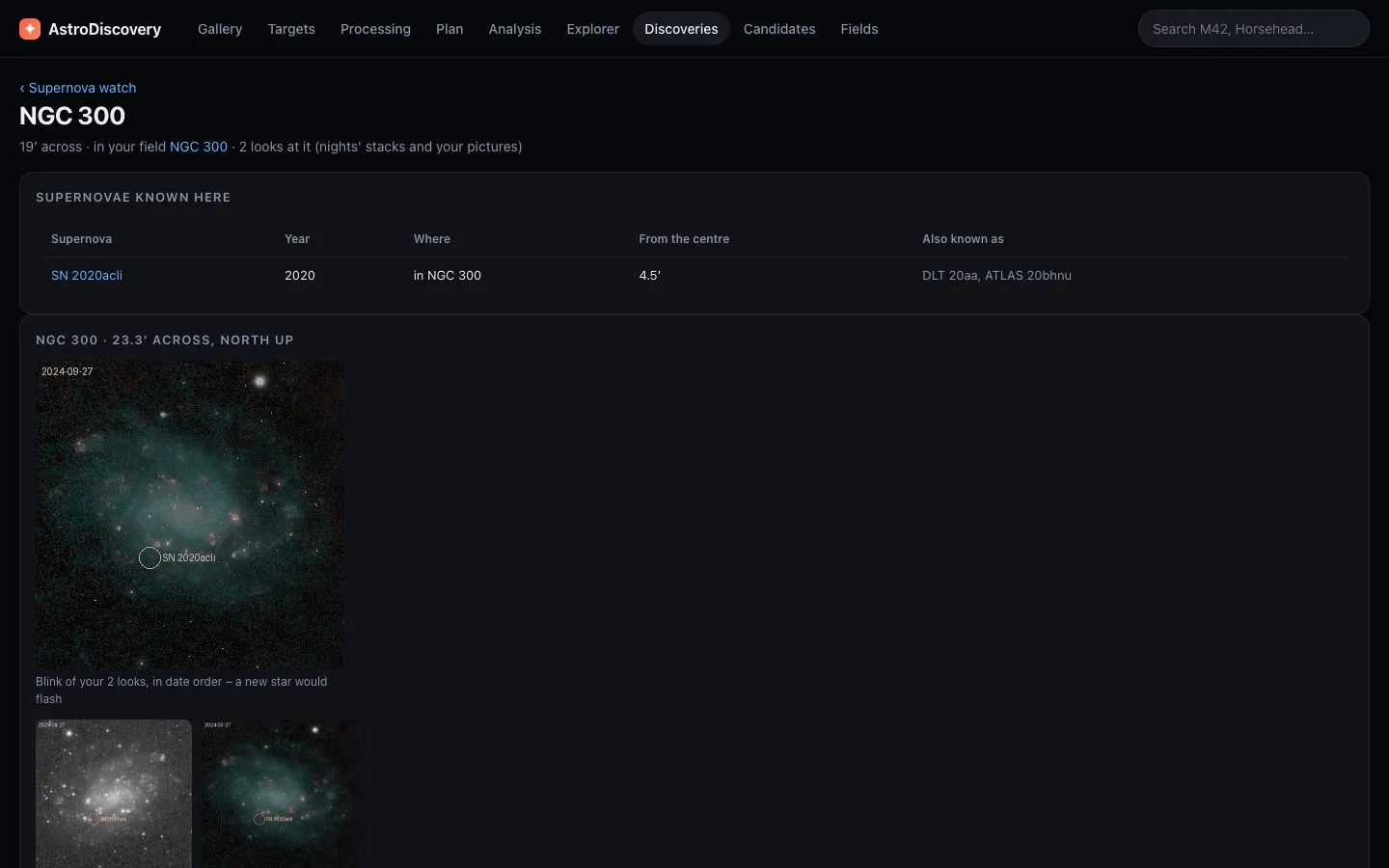Open the grayscale NGC 300 thumbnail
The height and width of the screenshot is (868, 1389).
tap(114, 794)
